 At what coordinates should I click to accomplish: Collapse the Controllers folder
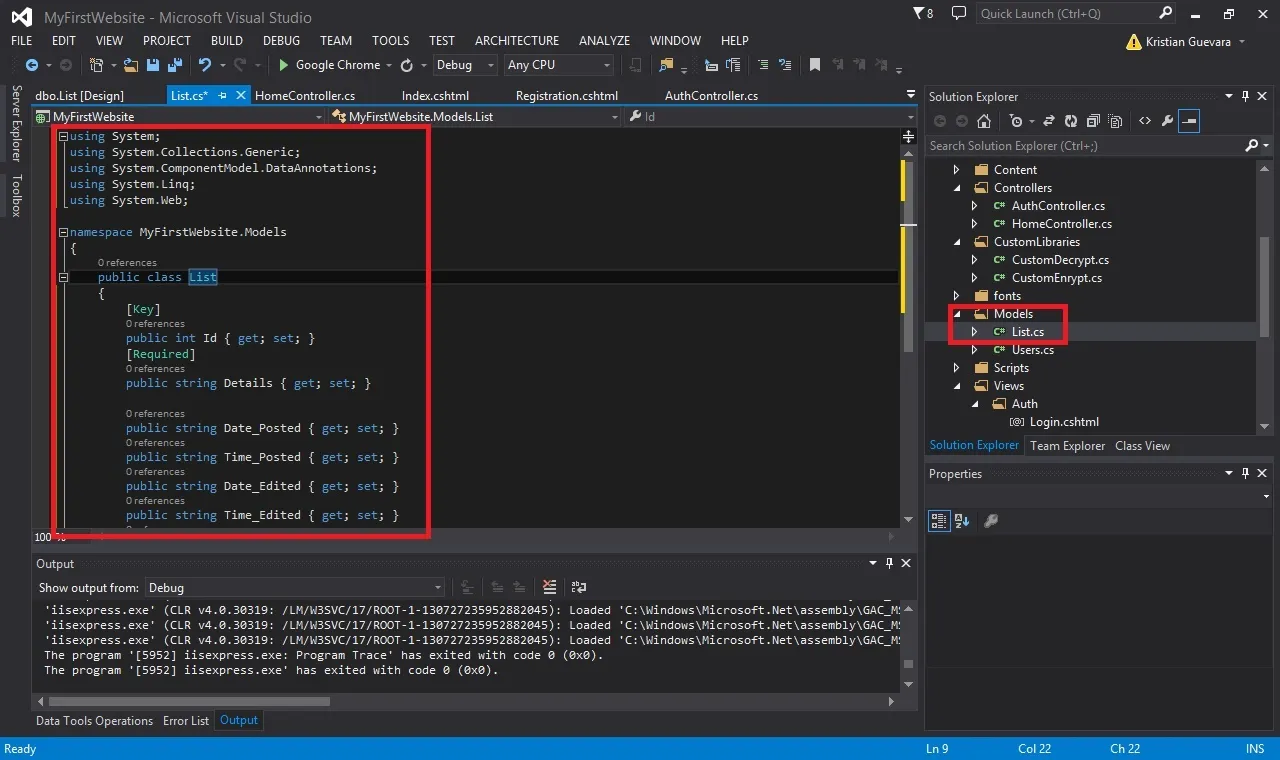956,188
